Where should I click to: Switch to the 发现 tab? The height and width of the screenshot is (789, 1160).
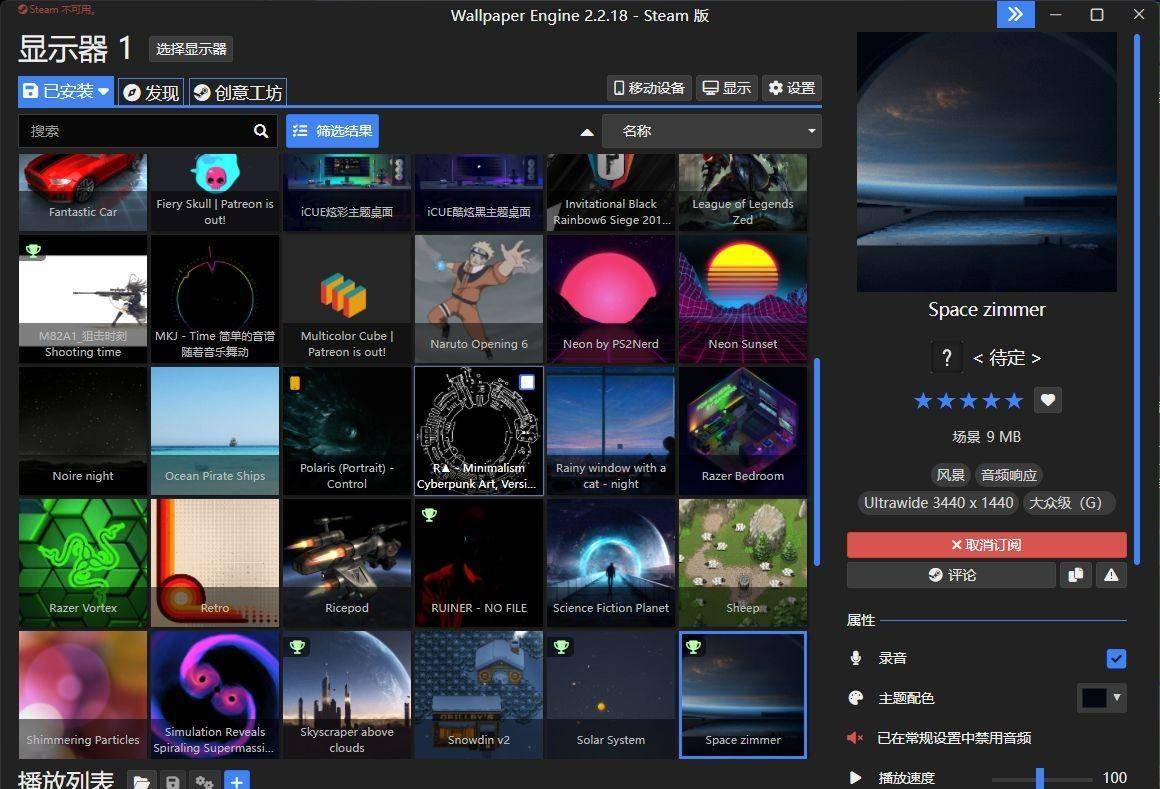point(151,92)
